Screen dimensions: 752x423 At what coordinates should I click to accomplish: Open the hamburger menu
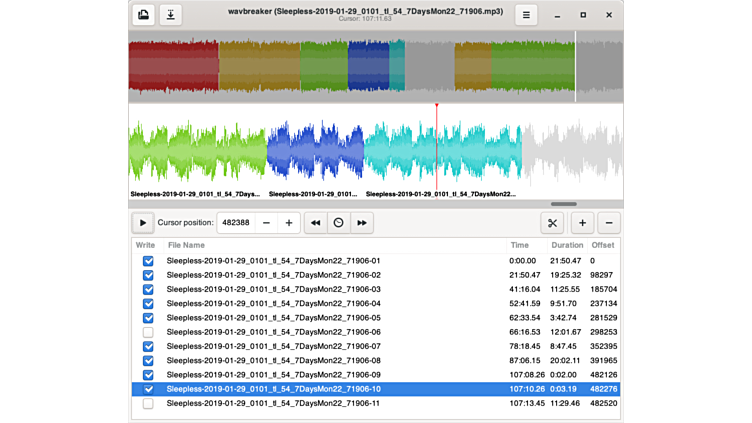click(x=526, y=15)
